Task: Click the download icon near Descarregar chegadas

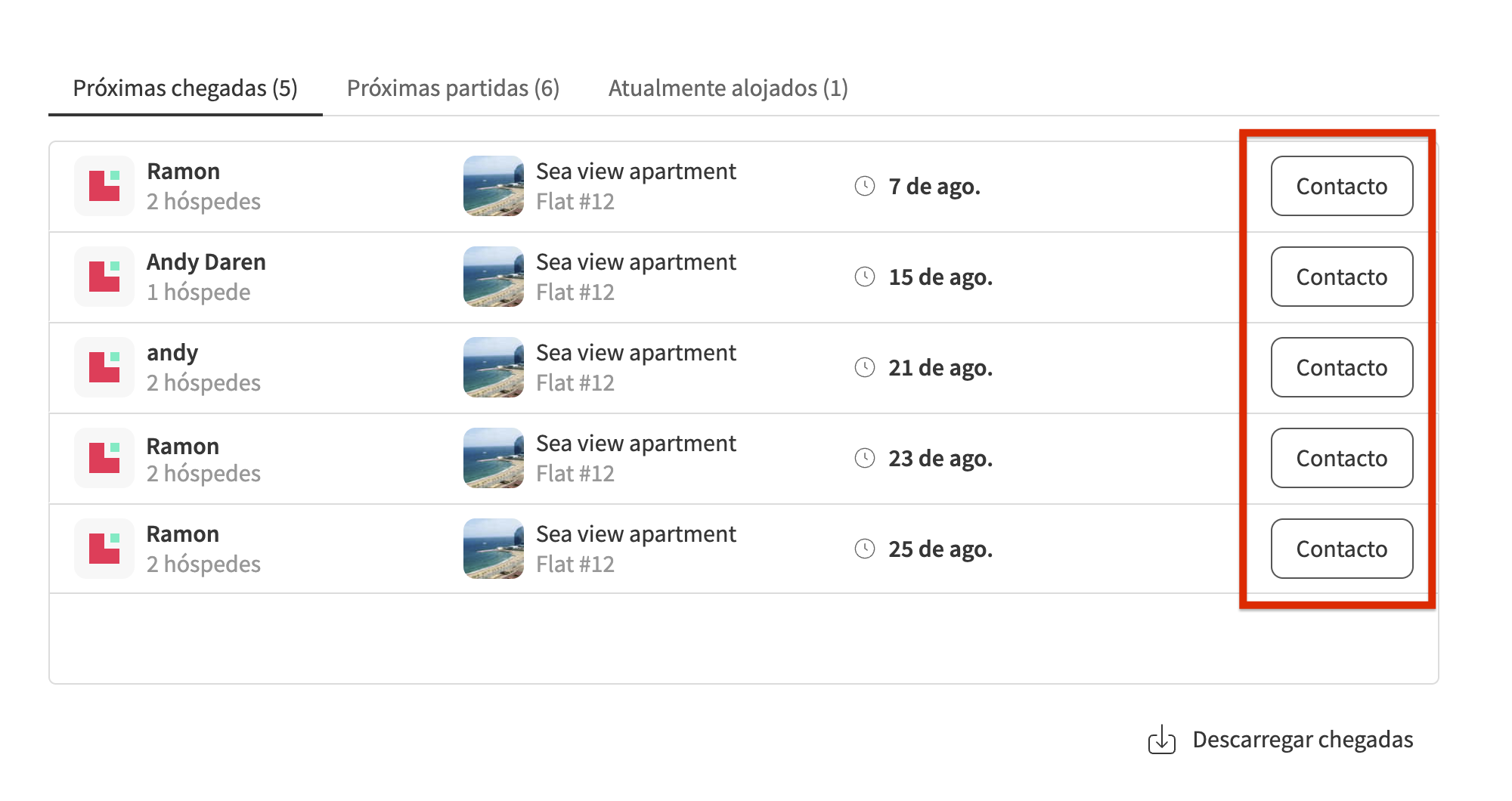Action: (1162, 741)
